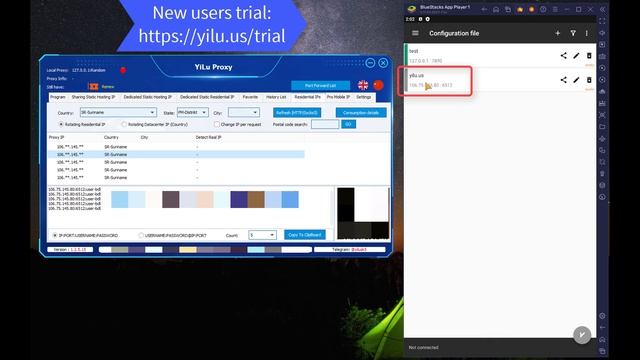Open the Dedicated Static Residential IP tab
This screenshot has width=640, height=360.
coord(207,97)
